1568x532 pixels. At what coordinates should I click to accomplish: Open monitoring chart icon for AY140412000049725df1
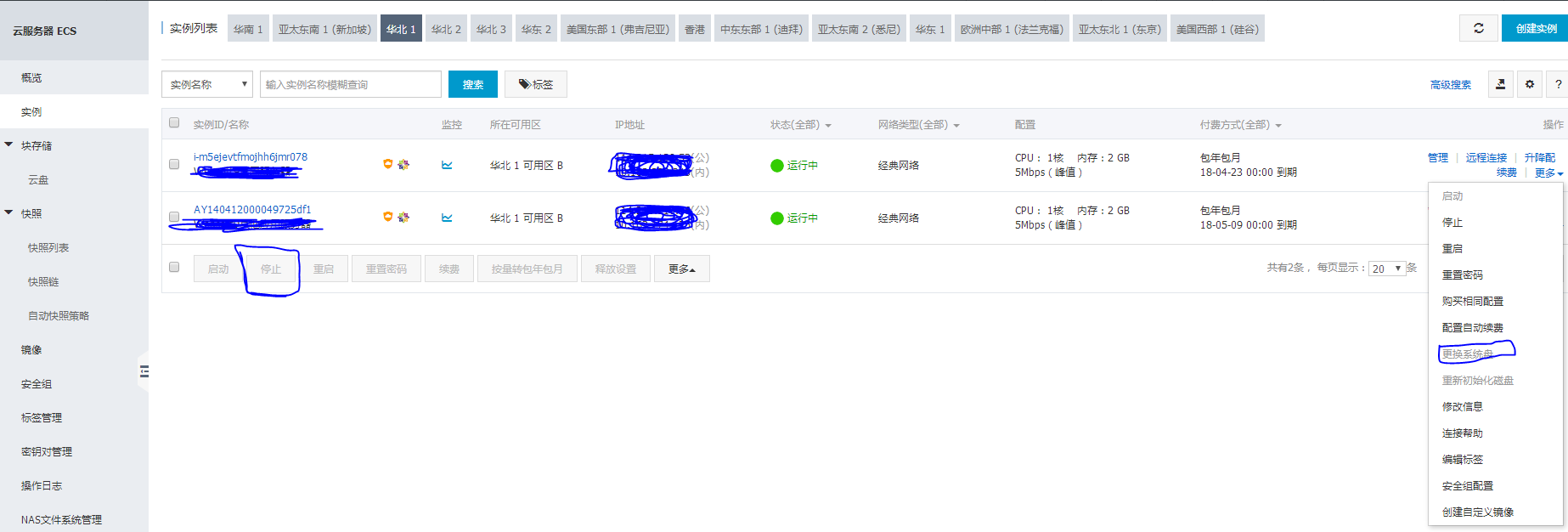pos(447,218)
